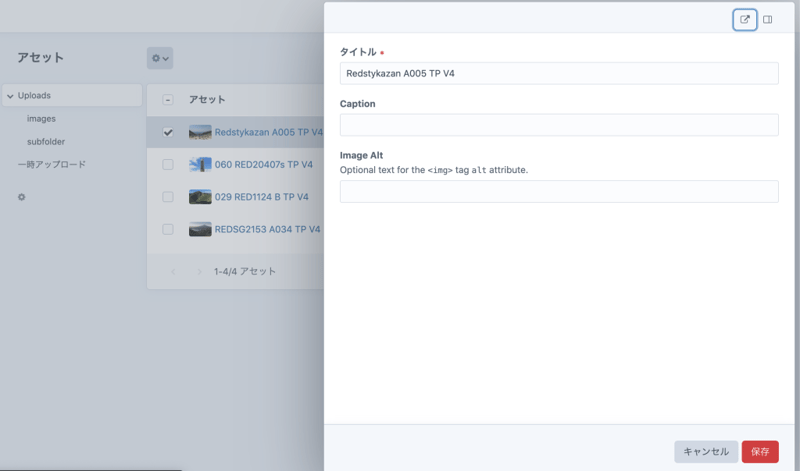Open the gear actions dropdown menu
Image resolution: width=800 pixels, height=471 pixels.
[160, 59]
